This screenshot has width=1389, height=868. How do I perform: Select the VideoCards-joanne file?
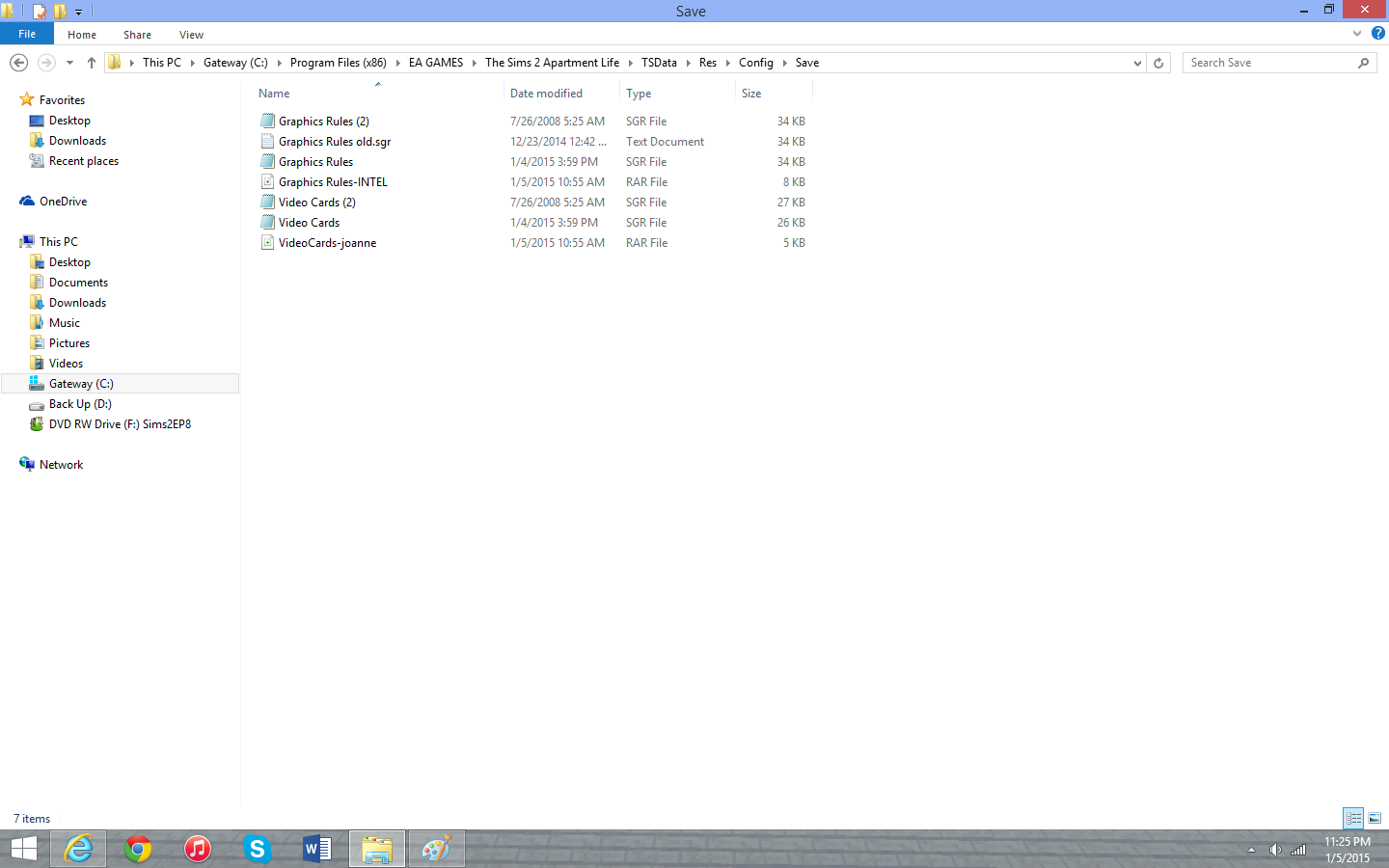(x=327, y=243)
